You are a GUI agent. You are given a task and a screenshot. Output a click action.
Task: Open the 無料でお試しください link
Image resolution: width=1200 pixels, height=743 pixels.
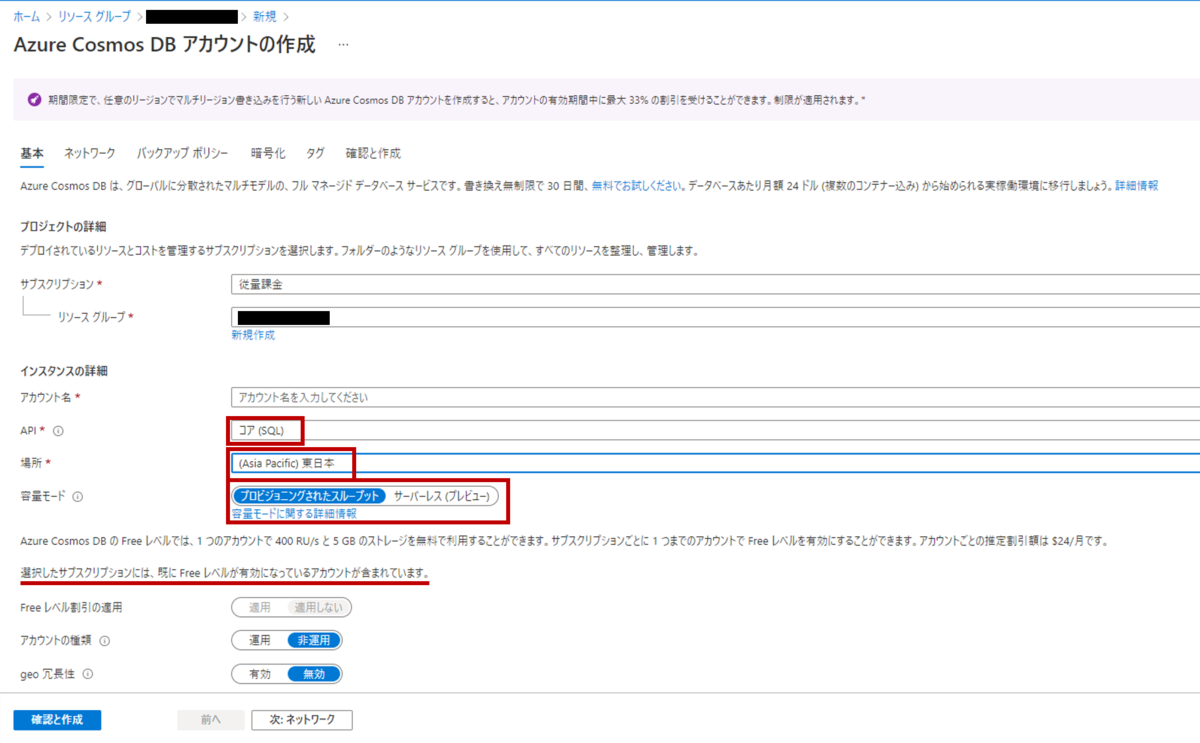tap(638, 186)
